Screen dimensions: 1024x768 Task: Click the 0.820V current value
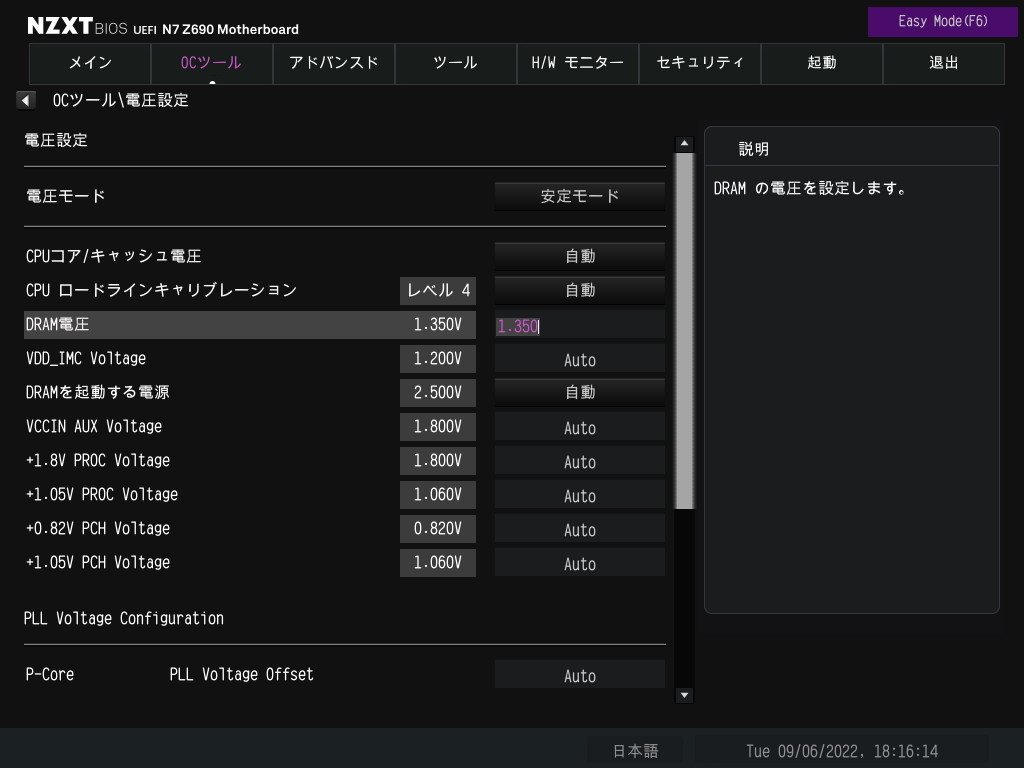point(438,528)
